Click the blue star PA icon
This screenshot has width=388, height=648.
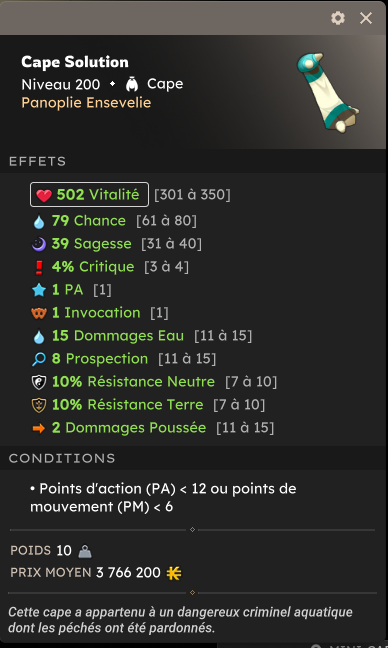(x=39, y=290)
